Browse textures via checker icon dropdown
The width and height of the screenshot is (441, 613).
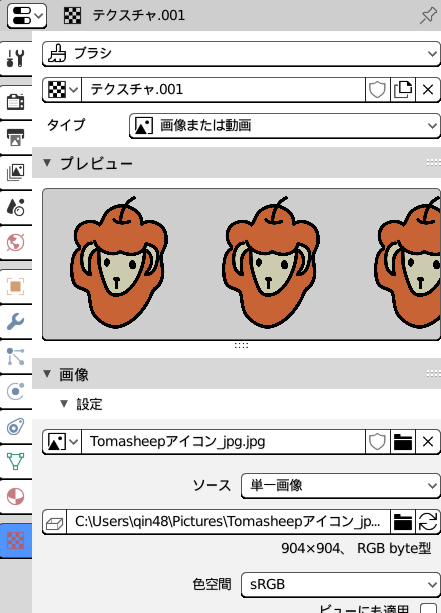click(x=62, y=90)
